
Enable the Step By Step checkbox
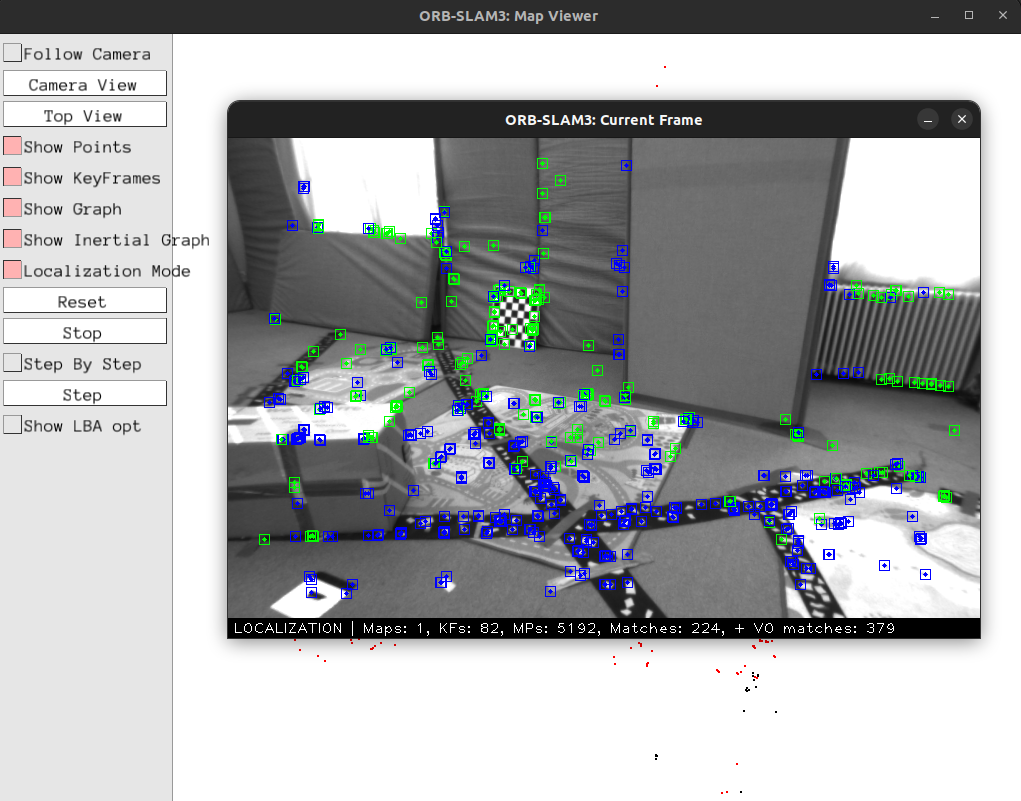coord(12,363)
